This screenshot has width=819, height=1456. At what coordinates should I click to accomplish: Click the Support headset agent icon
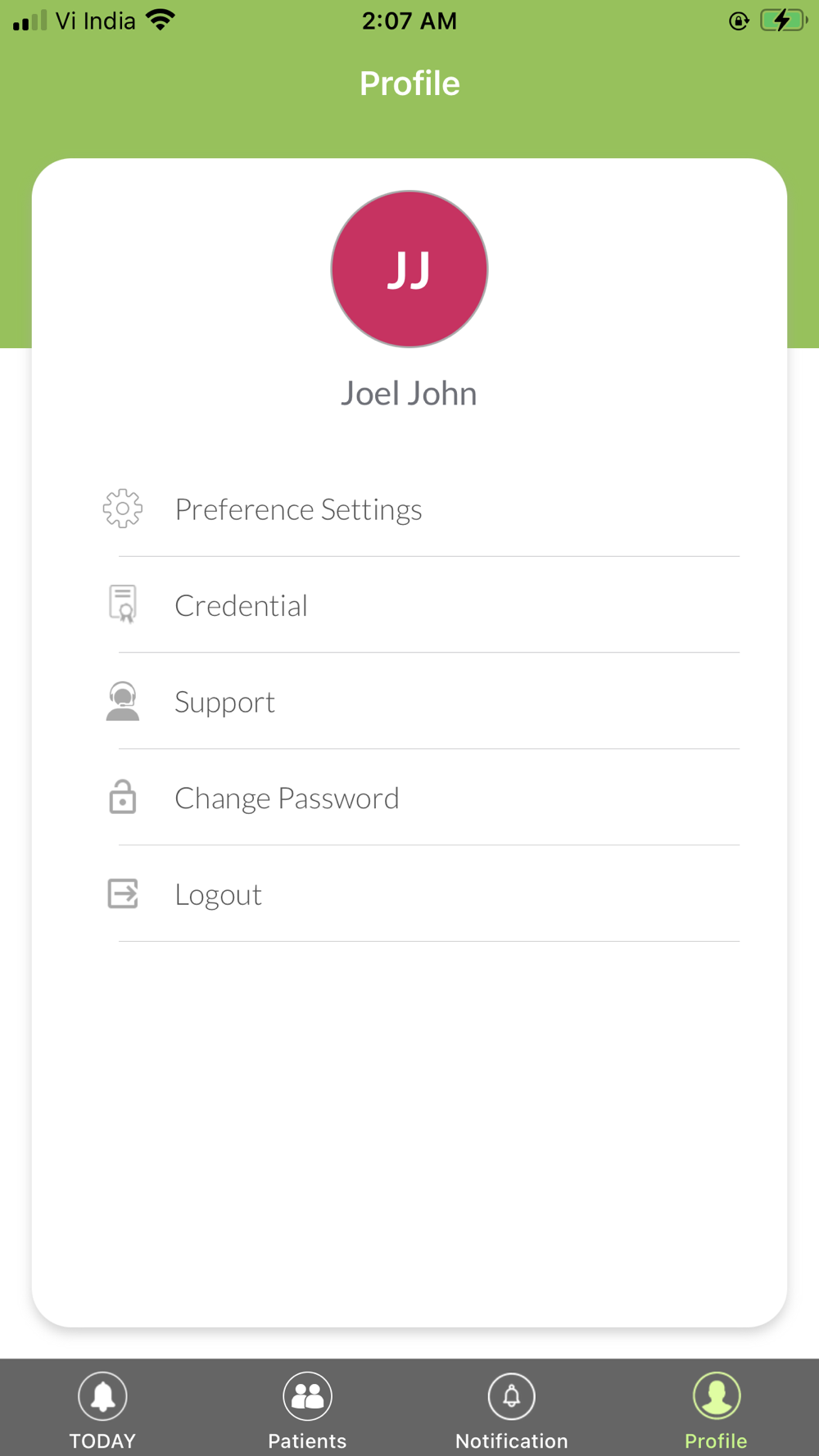click(123, 702)
